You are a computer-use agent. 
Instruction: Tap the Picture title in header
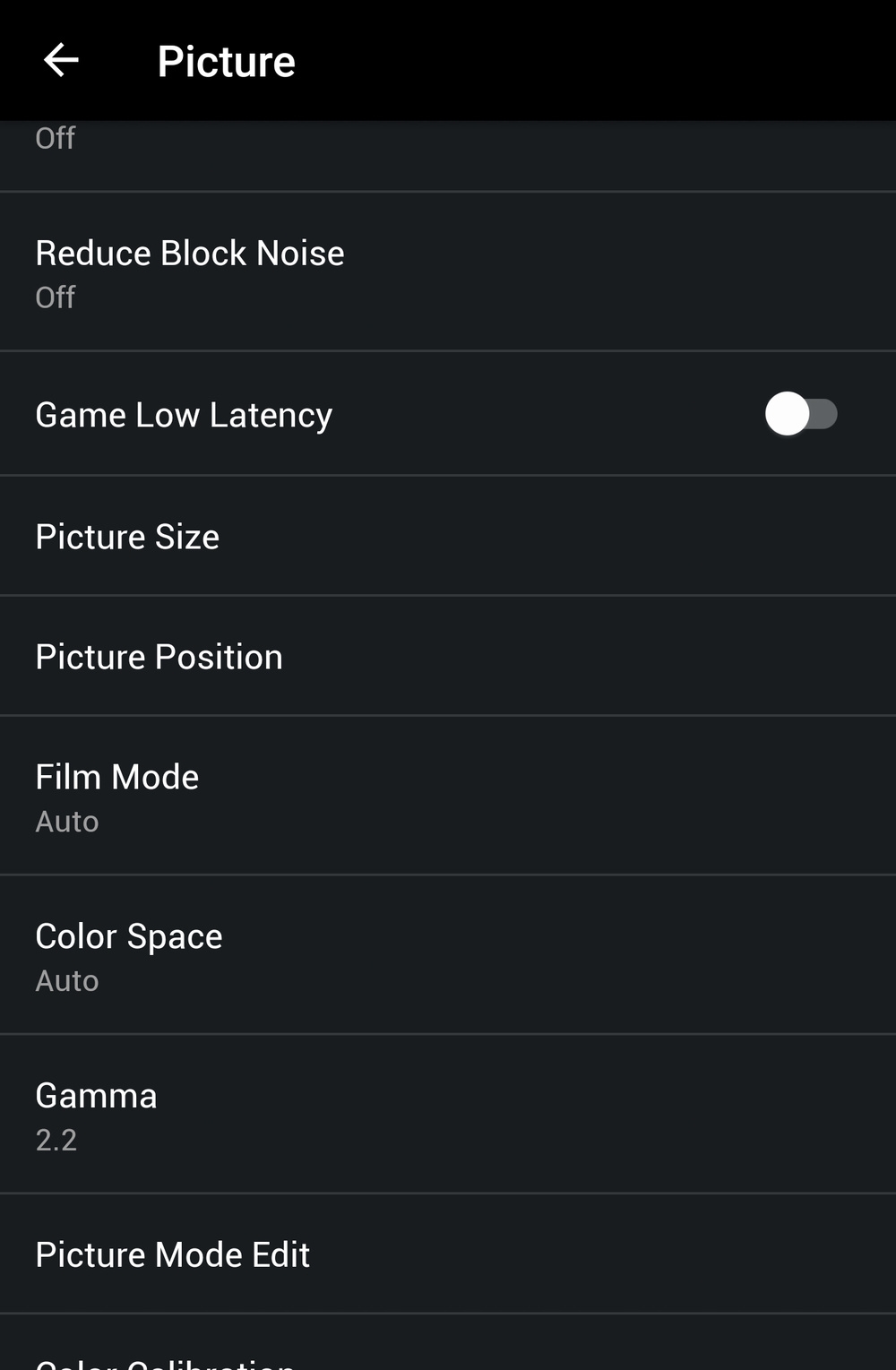(x=226, y=61)
